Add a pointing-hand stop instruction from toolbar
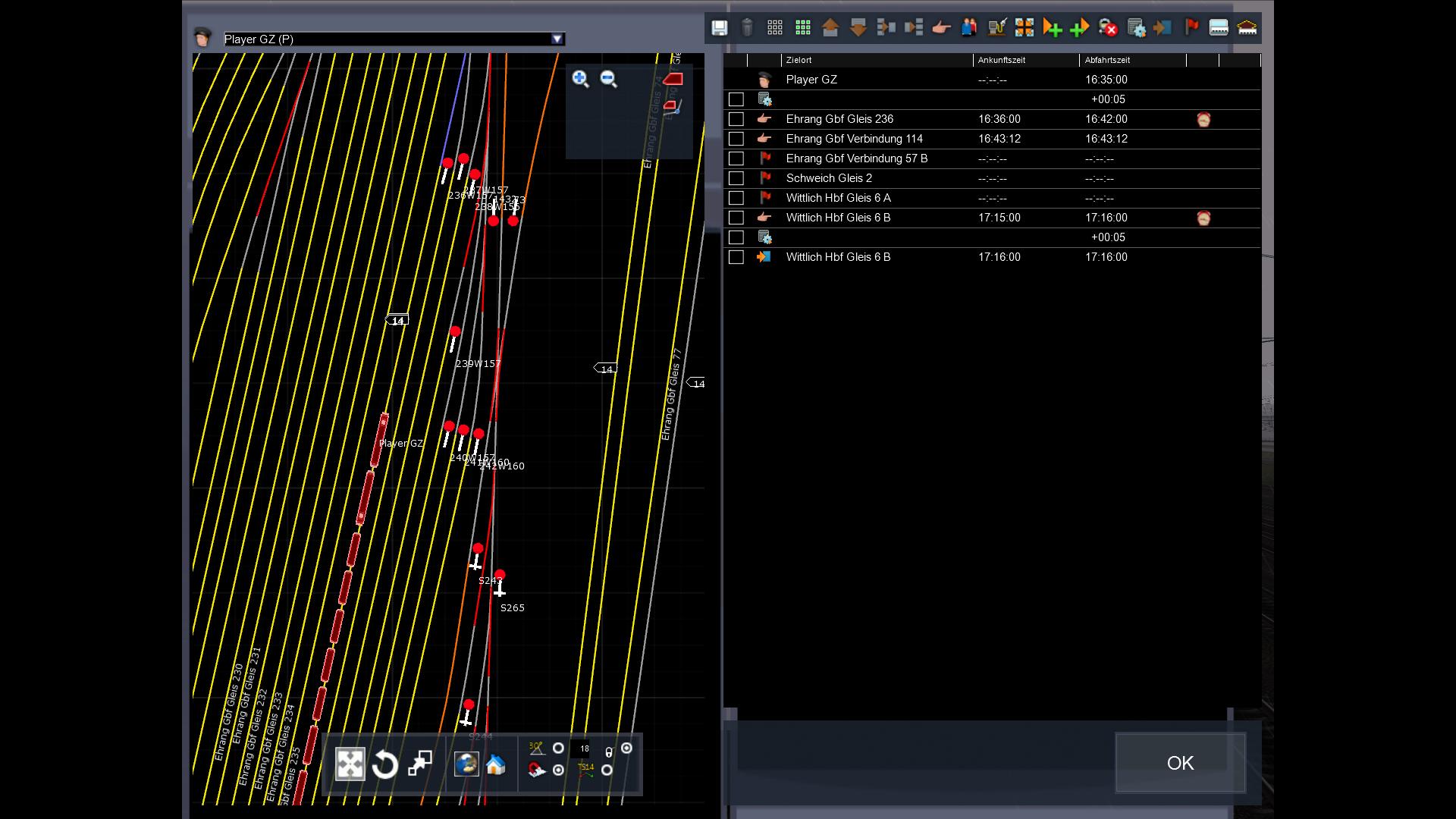Viewport: 1456px width, 819px height. [941, 28]
